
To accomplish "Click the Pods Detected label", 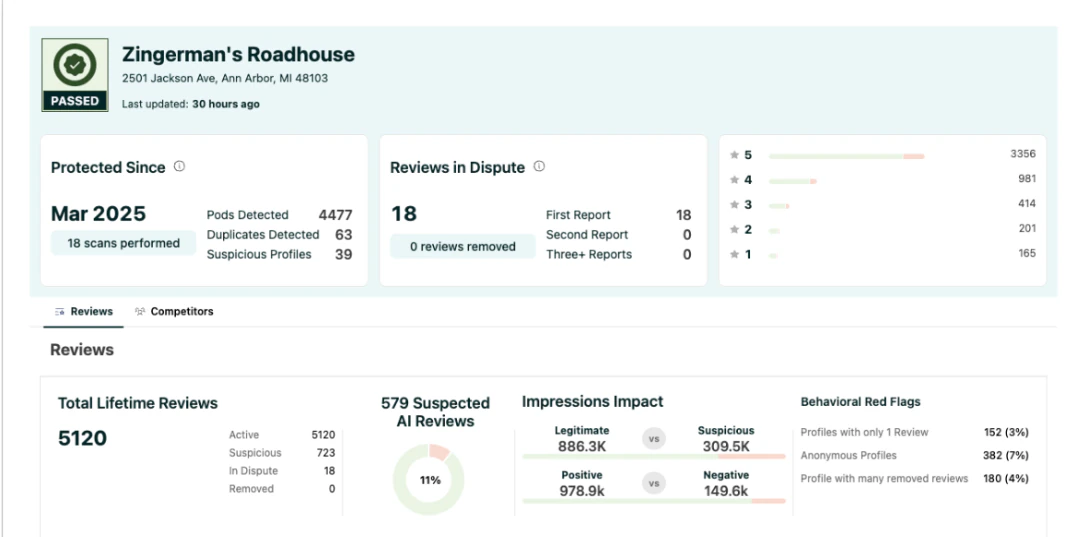I will 248,215.
